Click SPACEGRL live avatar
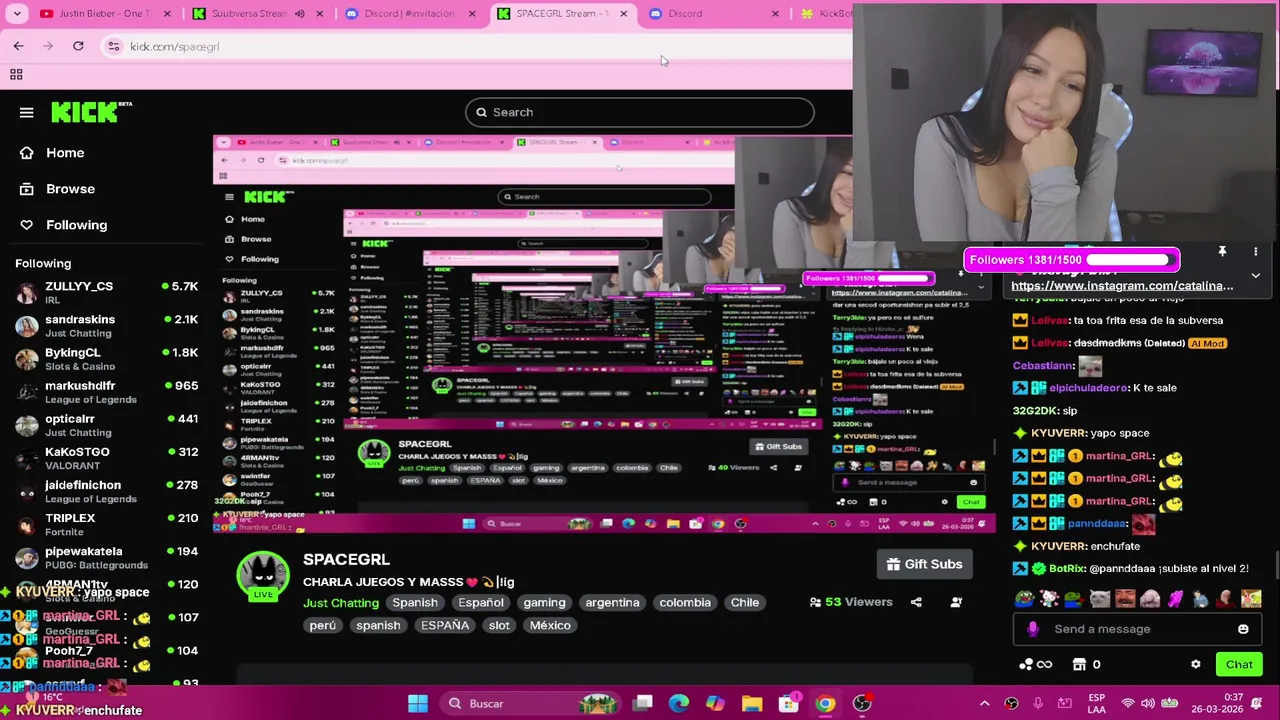 coord(263,577)
